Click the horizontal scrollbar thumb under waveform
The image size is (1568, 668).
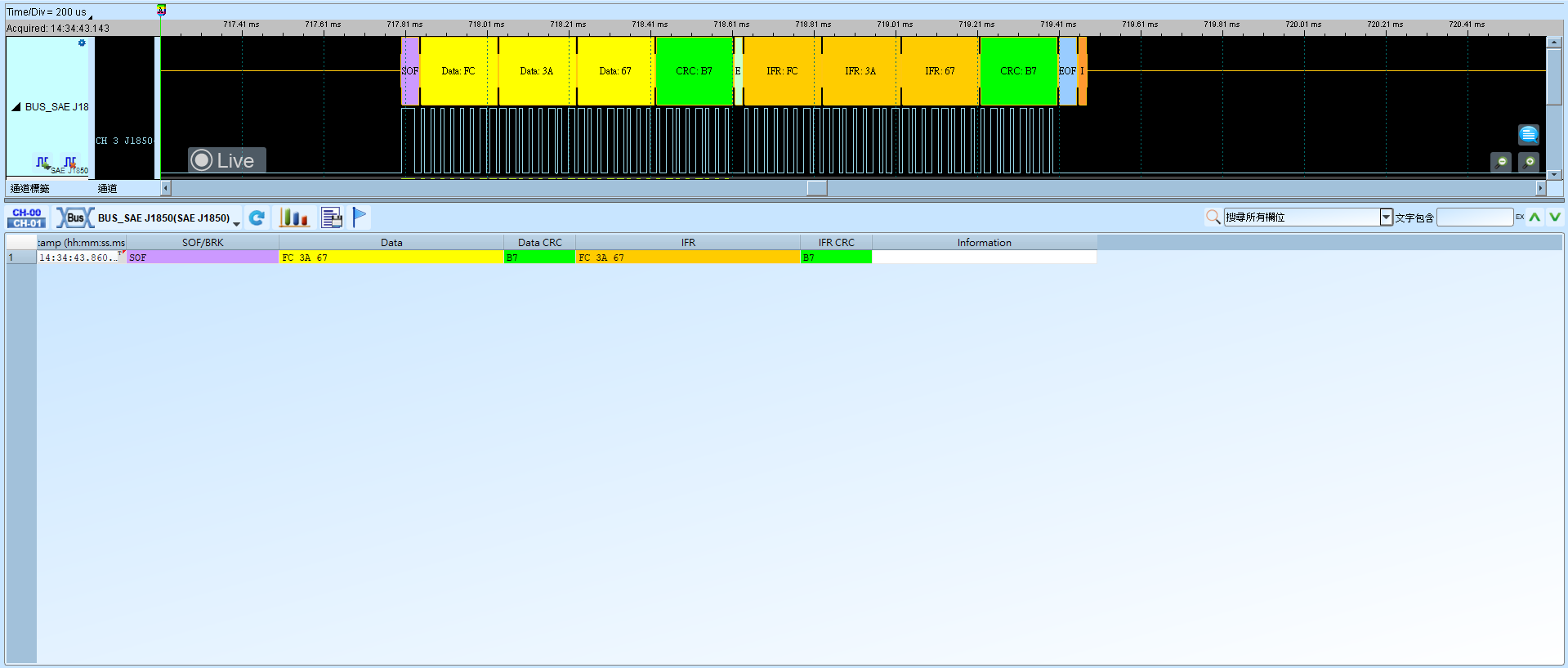[x=817, y=188]
